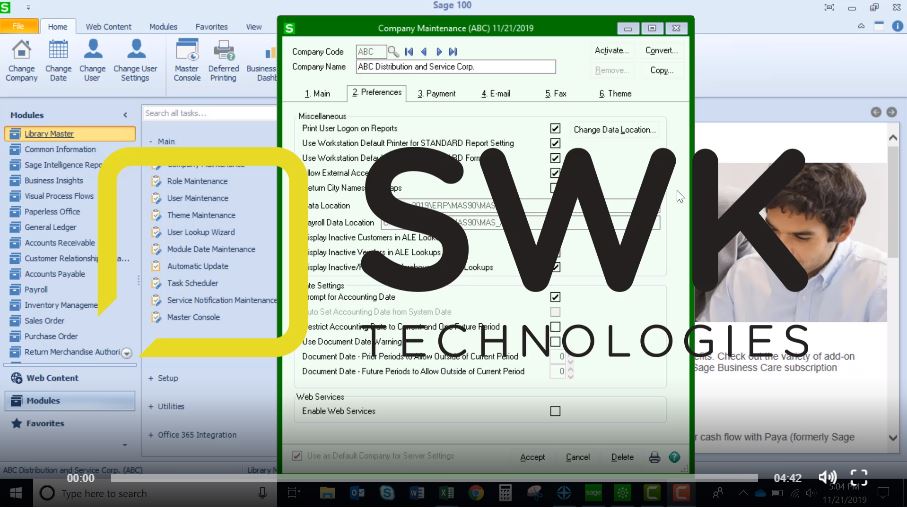Launch the Master Console from the ribbon
Viewport: 907px width, 508px height.
point(187,60)
